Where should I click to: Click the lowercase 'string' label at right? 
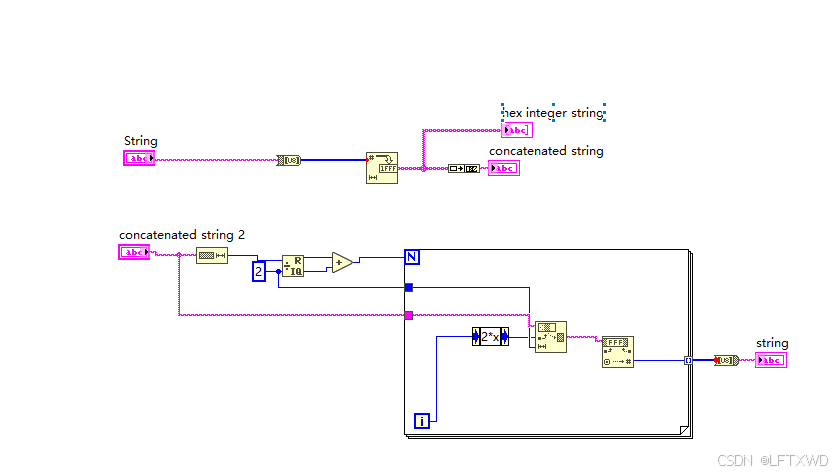[x=772, y=343]
